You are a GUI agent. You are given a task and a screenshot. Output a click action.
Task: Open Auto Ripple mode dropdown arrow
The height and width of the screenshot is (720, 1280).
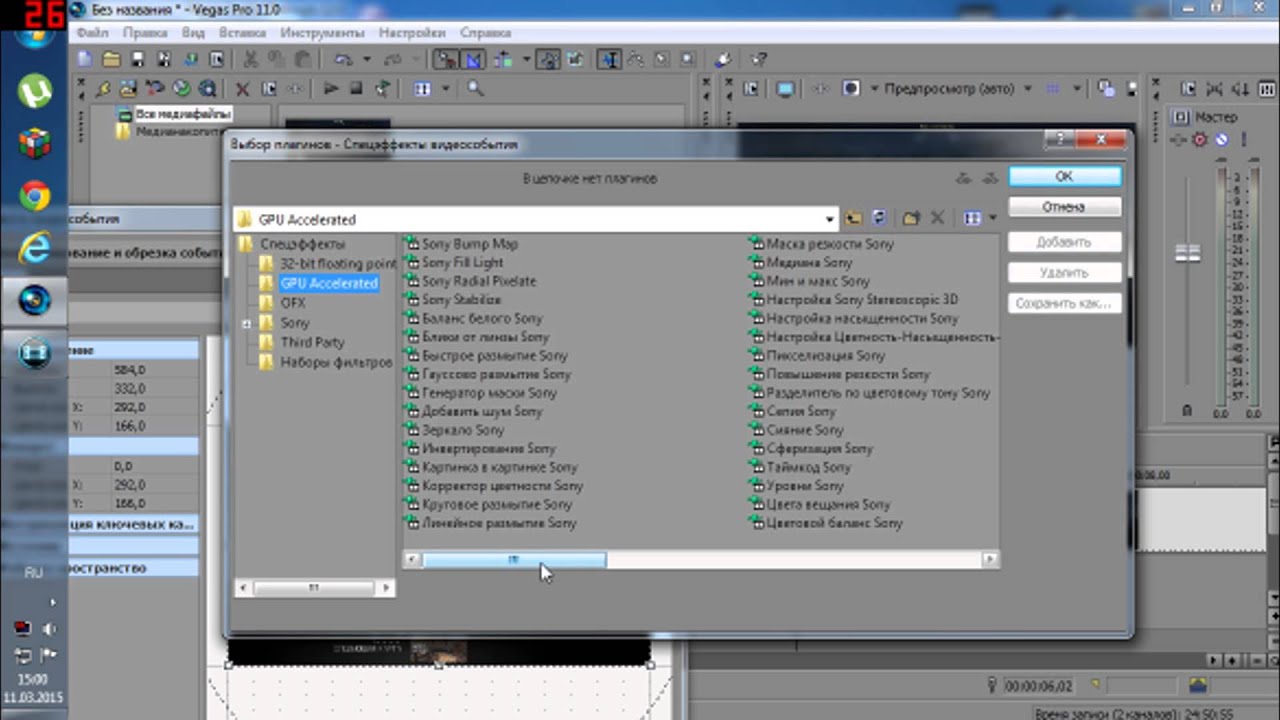[526, 59]
